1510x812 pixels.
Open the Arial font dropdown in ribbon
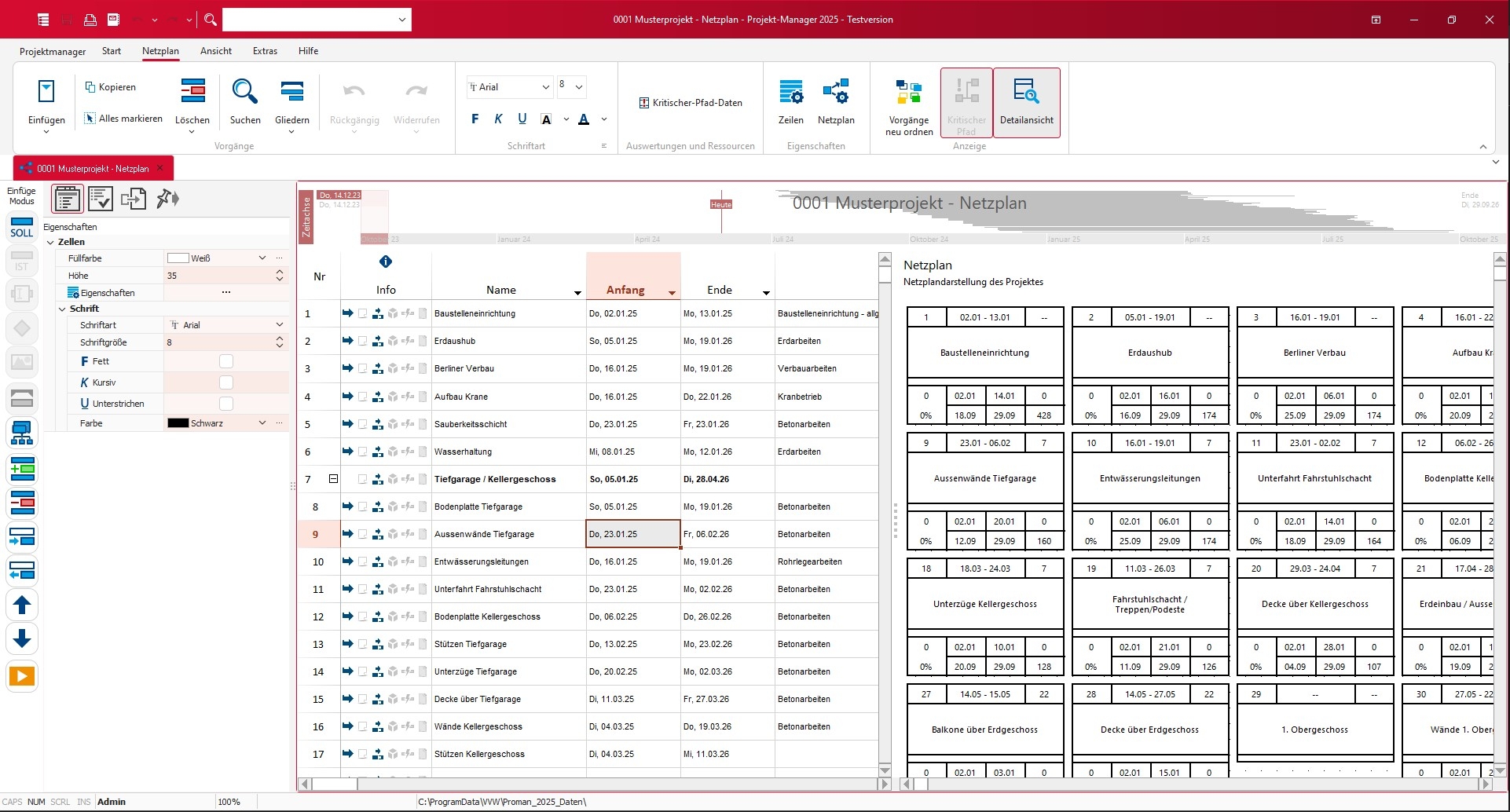[545, 87]
